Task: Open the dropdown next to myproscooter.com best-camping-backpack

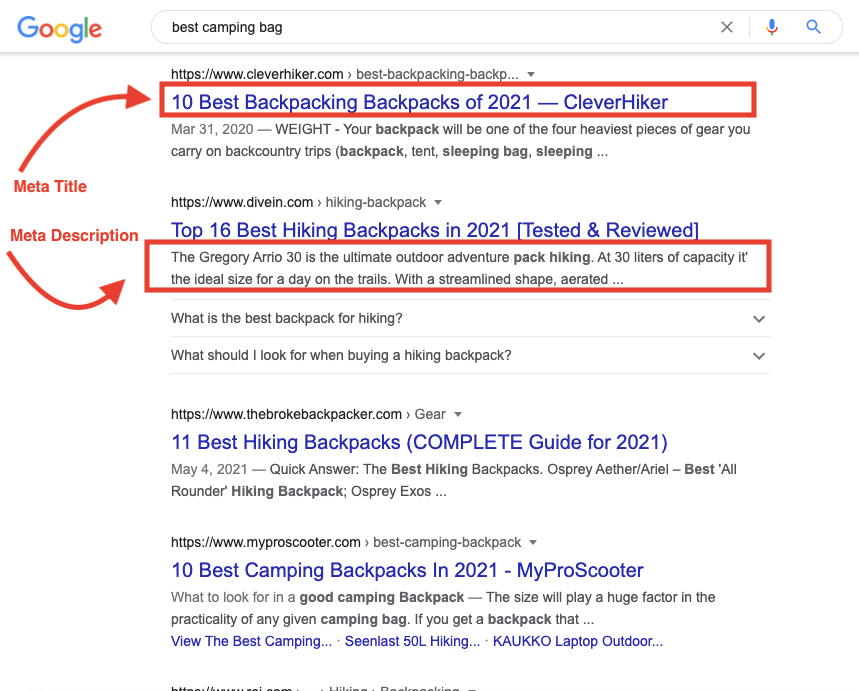Action: click(x=532, y=542)
